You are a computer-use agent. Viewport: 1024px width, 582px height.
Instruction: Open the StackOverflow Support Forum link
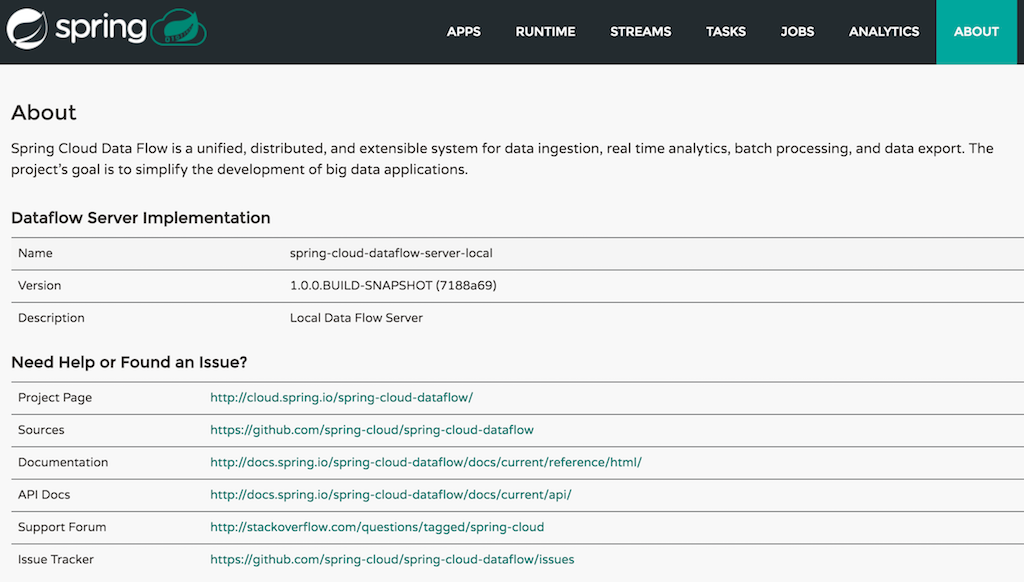click(377, 527)
